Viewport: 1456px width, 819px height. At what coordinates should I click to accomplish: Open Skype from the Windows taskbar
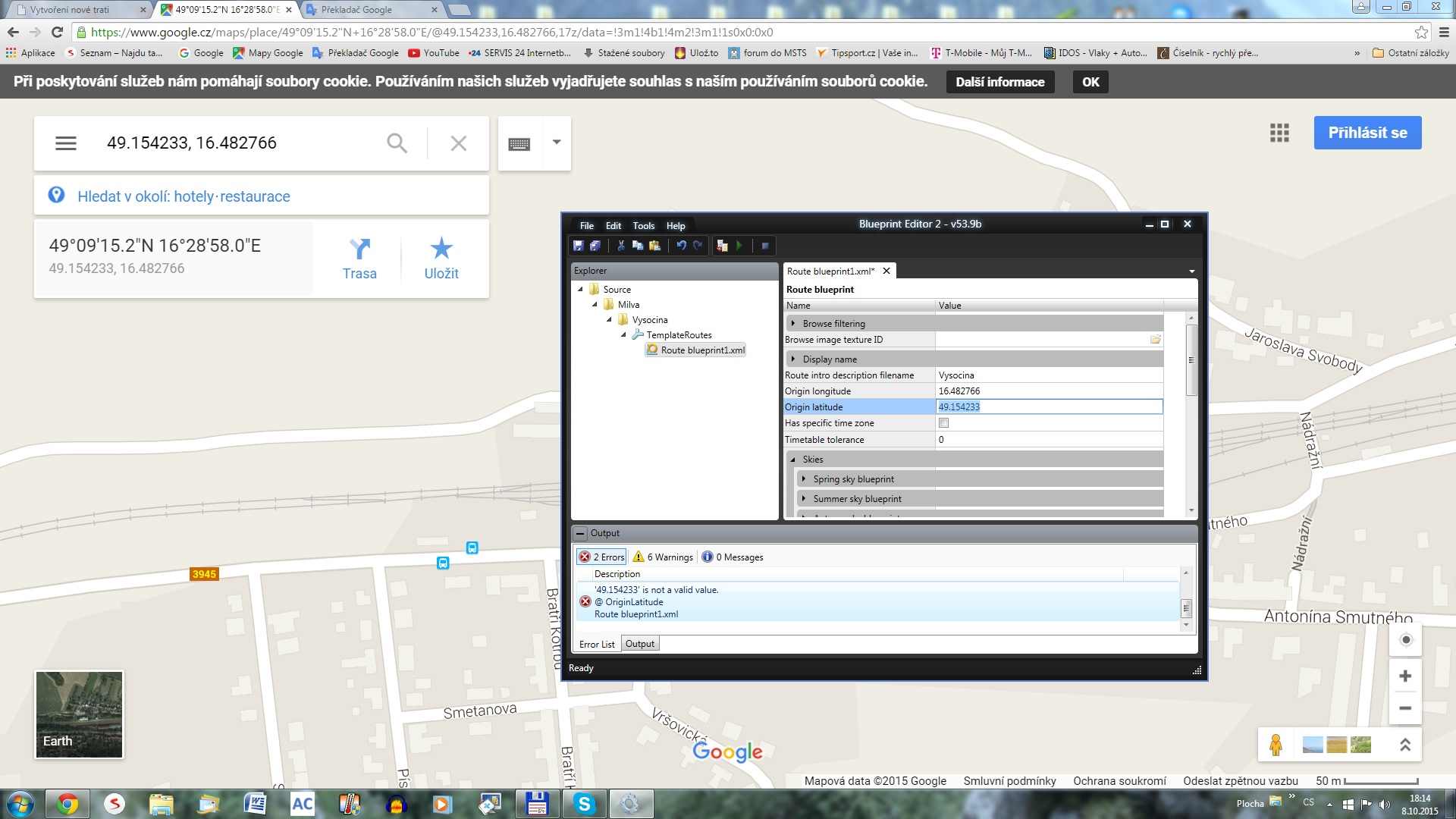(585, 803)
